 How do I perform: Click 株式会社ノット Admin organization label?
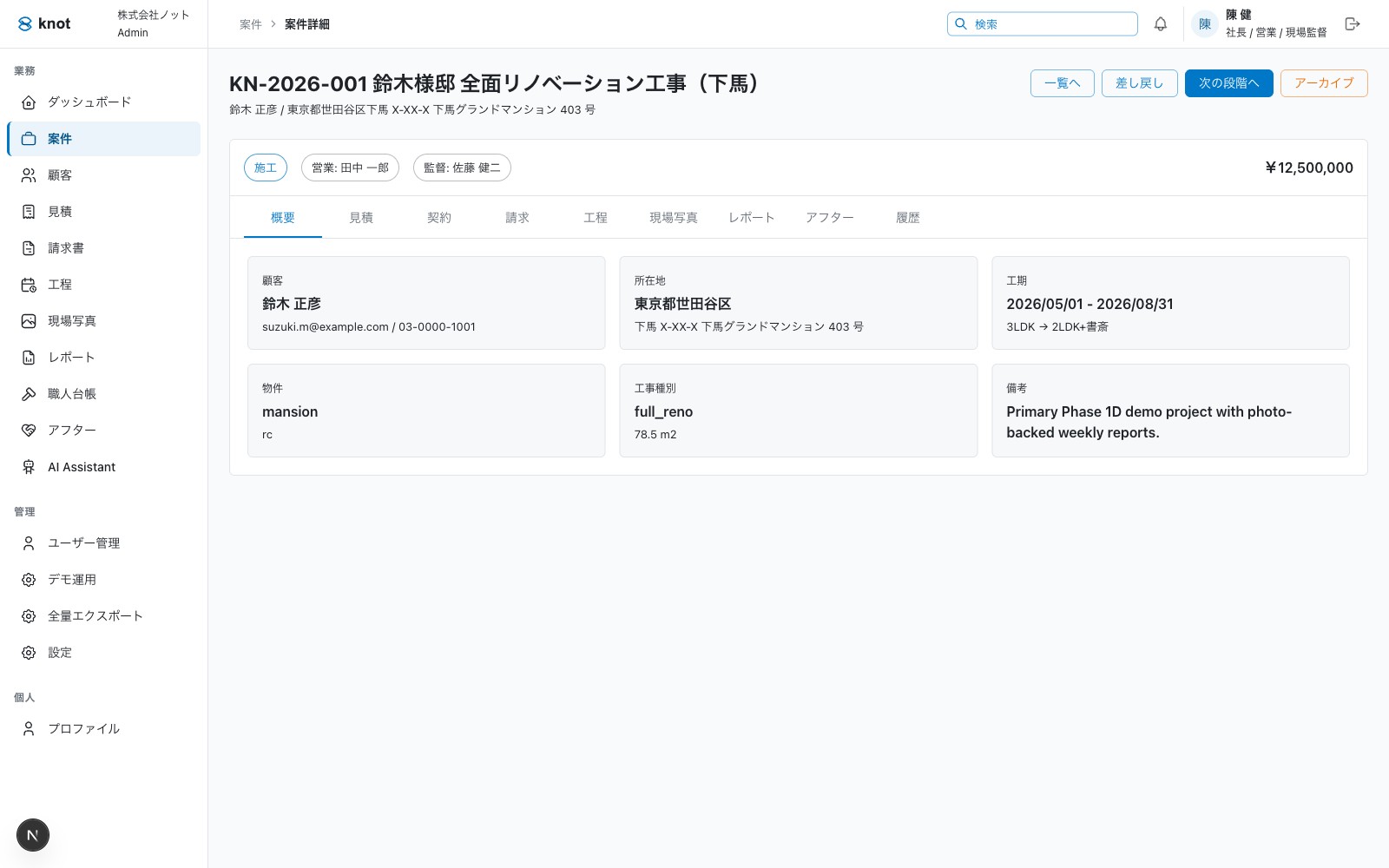click(x=154, y=23)
